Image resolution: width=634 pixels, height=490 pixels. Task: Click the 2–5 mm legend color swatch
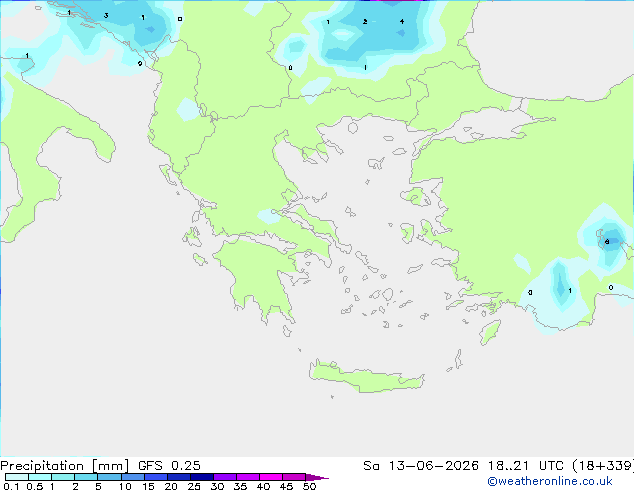[86, 477]
